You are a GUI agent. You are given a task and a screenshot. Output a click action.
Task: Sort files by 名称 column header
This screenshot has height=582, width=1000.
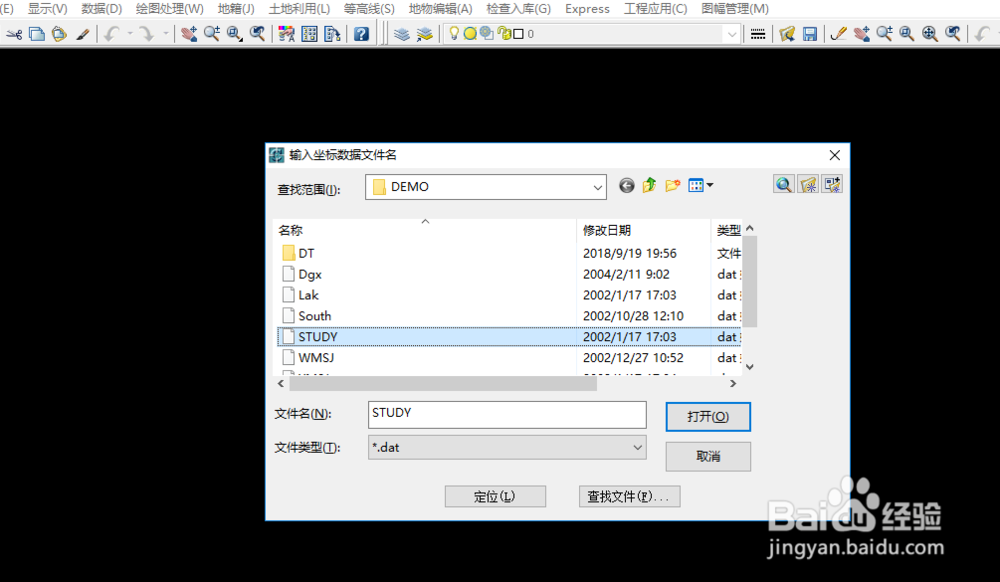[425, 230]
